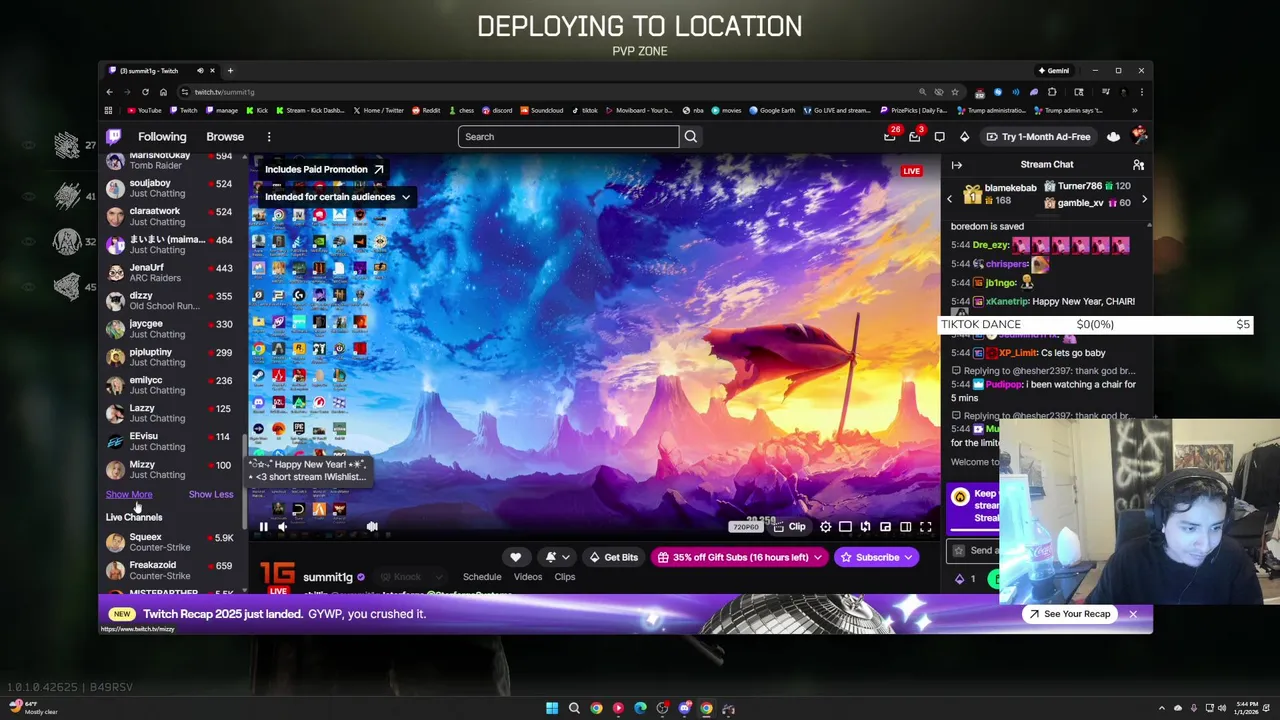Enter fullscreen on the video player
Viewport: 1280px width, 720px height.
pyautogui.click(x=925, y=527)
